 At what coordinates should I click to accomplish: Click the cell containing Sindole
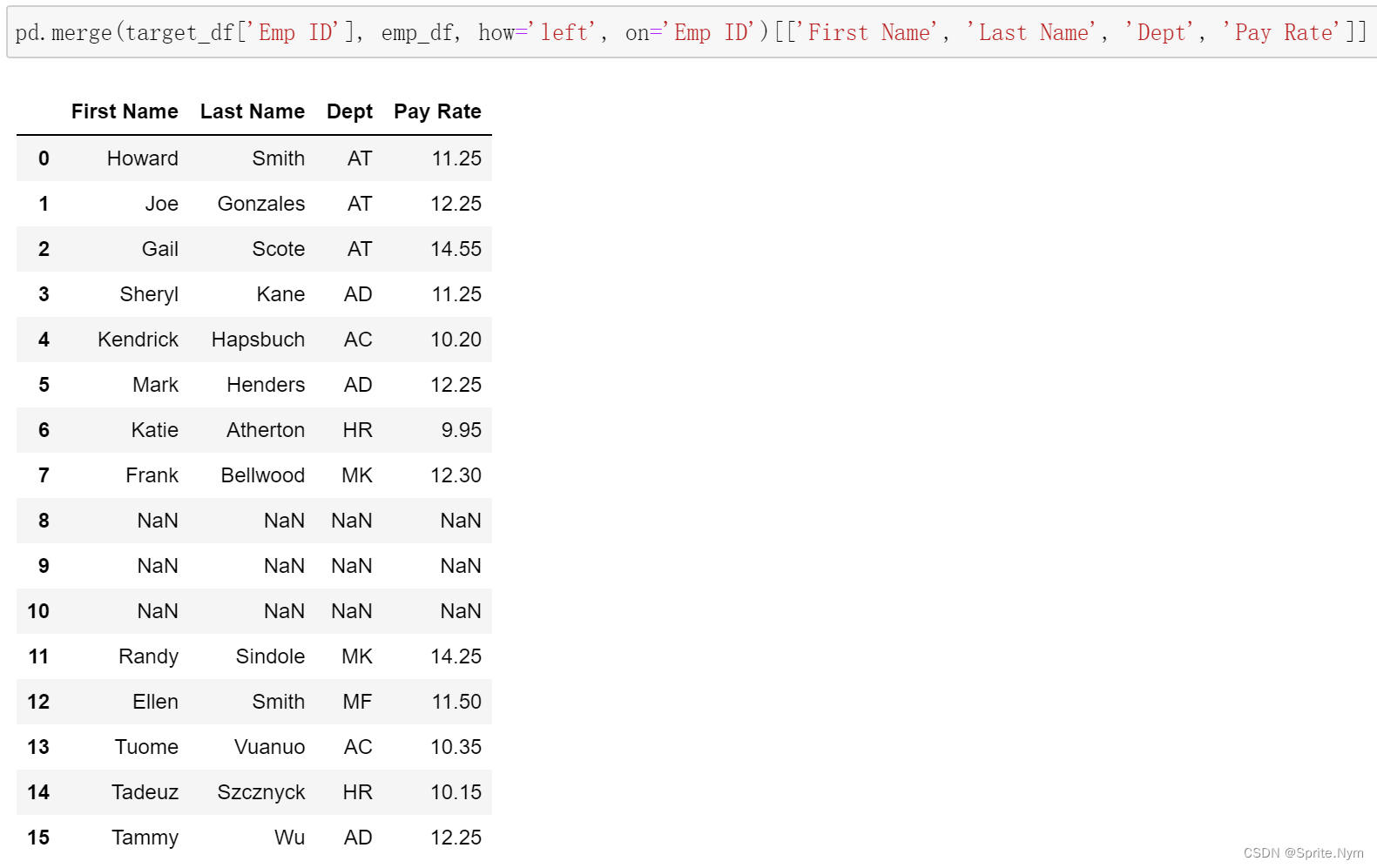click(x=270, y=656)
